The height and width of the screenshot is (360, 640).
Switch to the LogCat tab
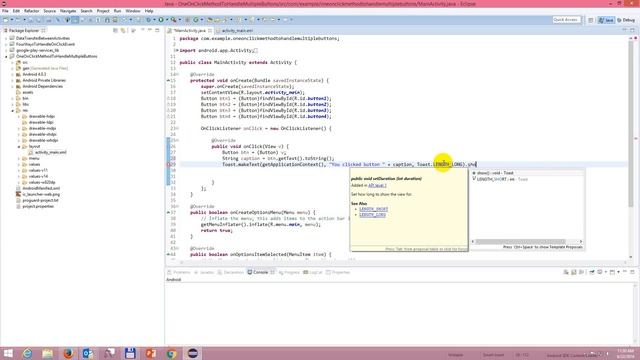(313, 272)
